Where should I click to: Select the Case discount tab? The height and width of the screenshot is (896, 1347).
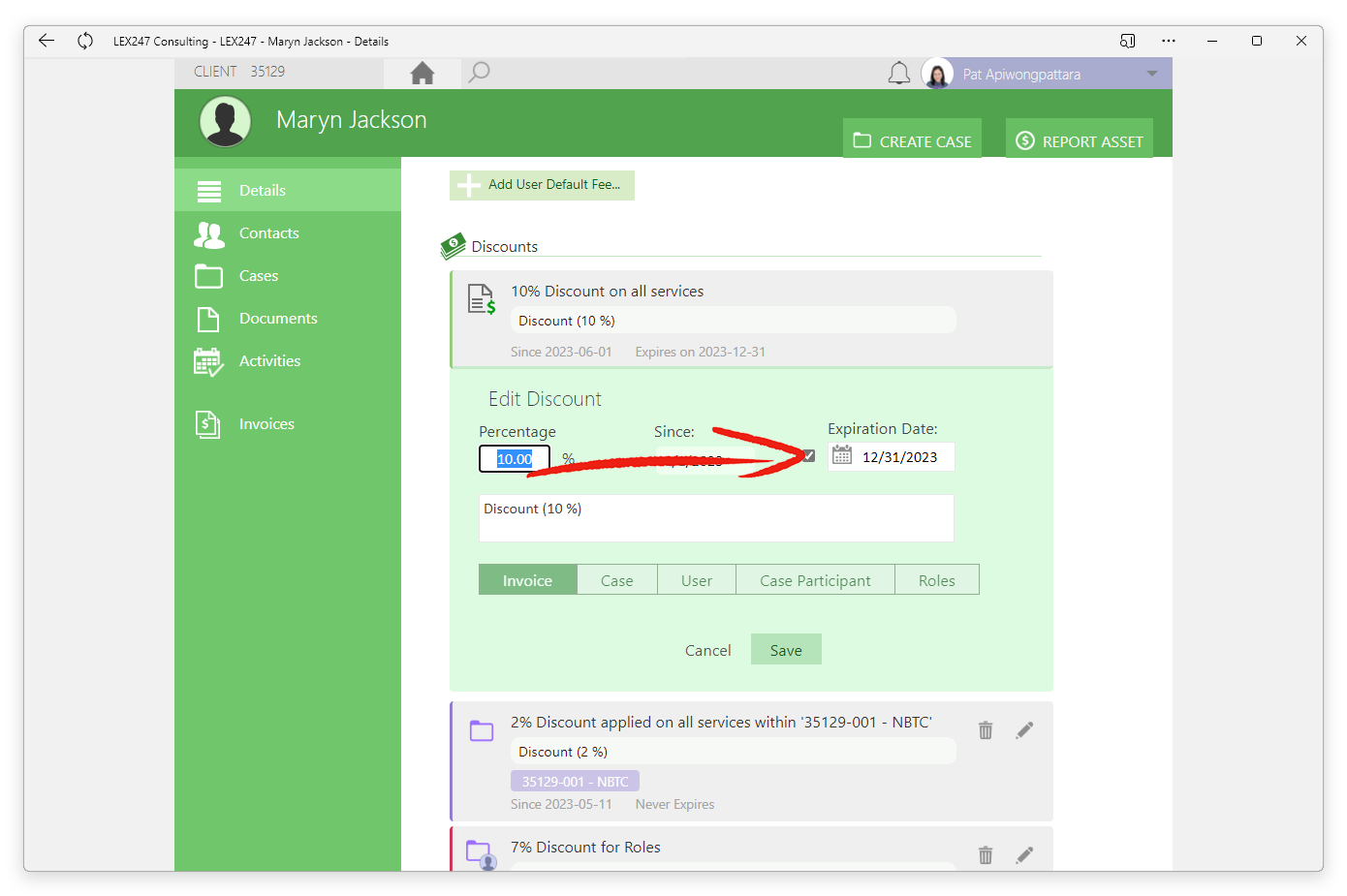click(617, 580)
